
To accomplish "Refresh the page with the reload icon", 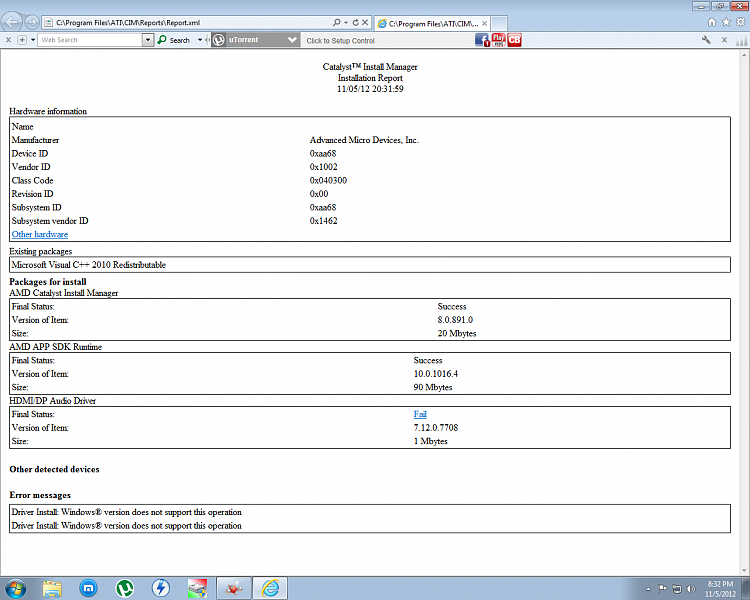I will (355, 22).
